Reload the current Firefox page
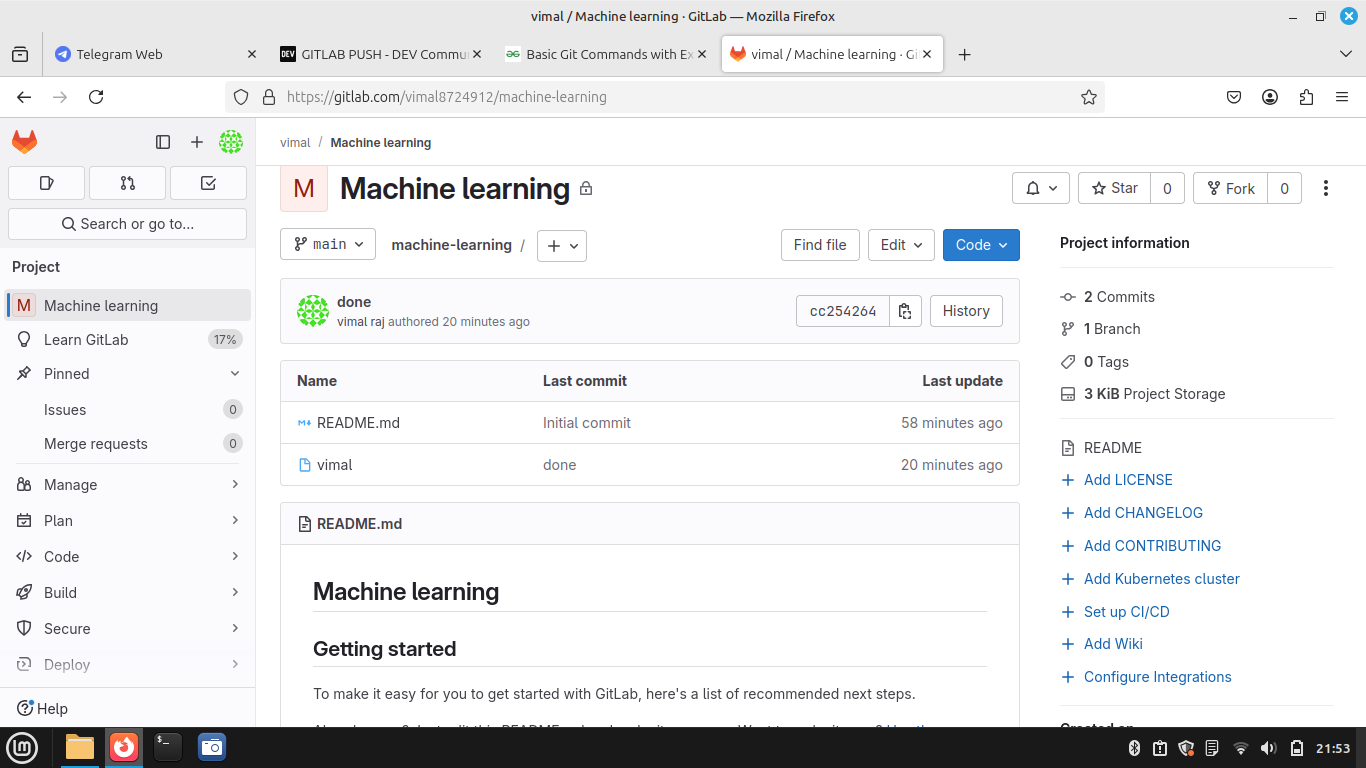 tap(96, 97)
